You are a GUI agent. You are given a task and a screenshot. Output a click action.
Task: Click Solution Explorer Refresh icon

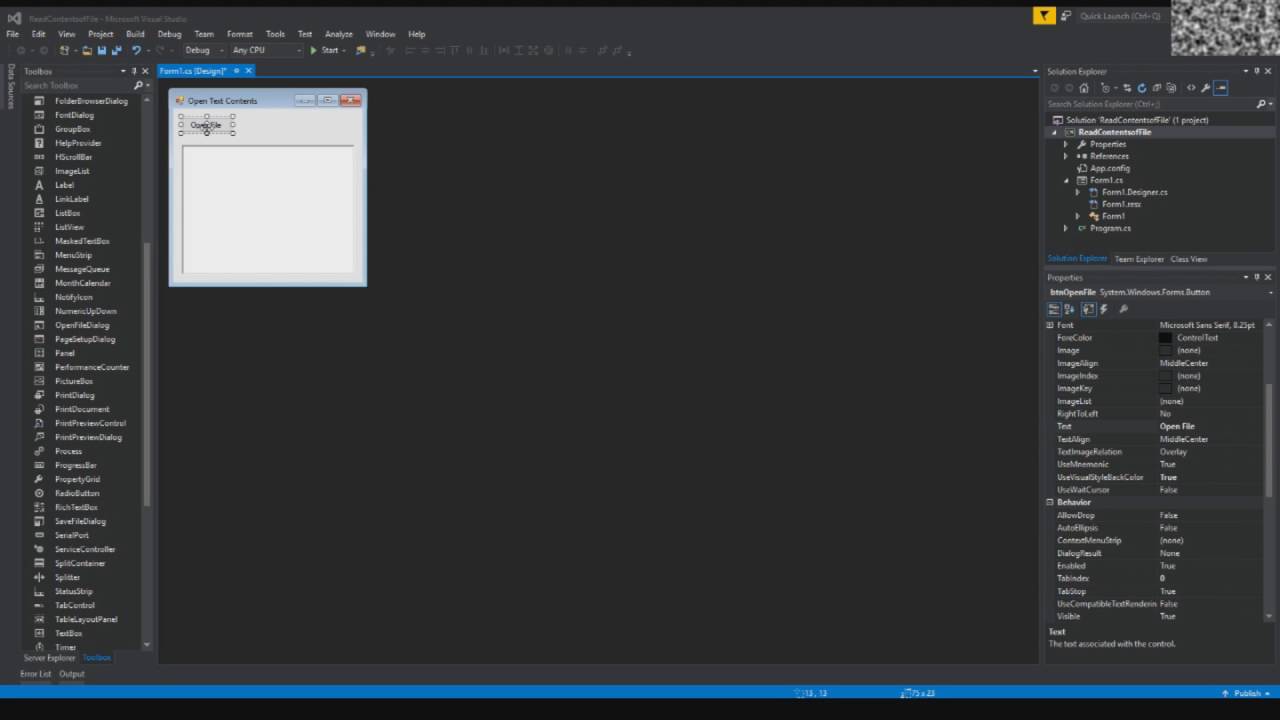pyautogui.click(x=1142, y=88)
